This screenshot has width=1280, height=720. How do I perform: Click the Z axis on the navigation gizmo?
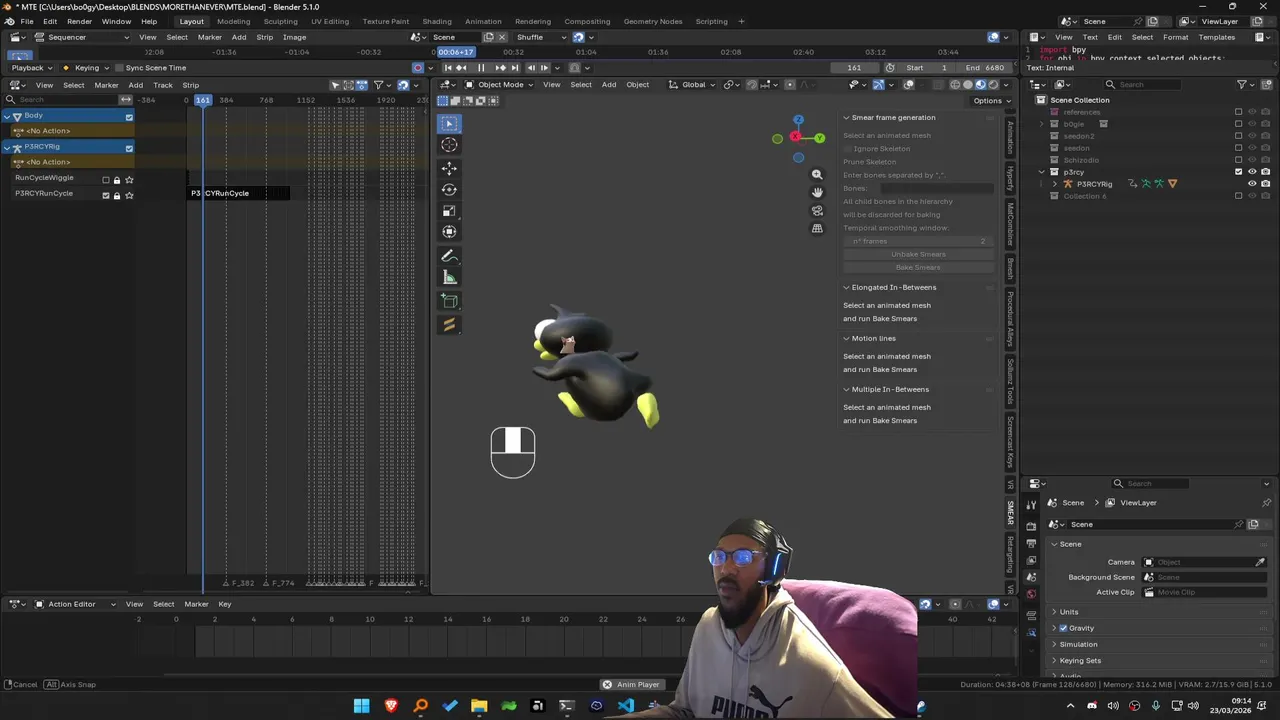(x=798, y=120)
